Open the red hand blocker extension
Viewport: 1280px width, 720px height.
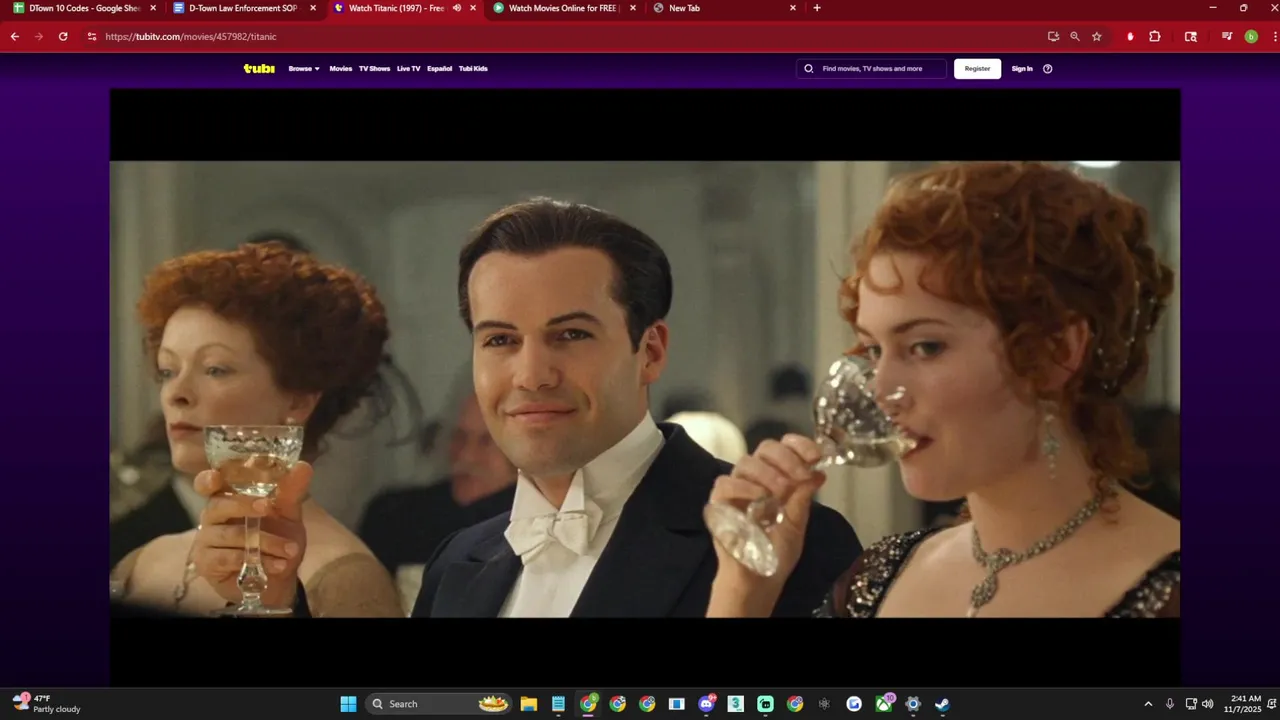click(1130, 36)
